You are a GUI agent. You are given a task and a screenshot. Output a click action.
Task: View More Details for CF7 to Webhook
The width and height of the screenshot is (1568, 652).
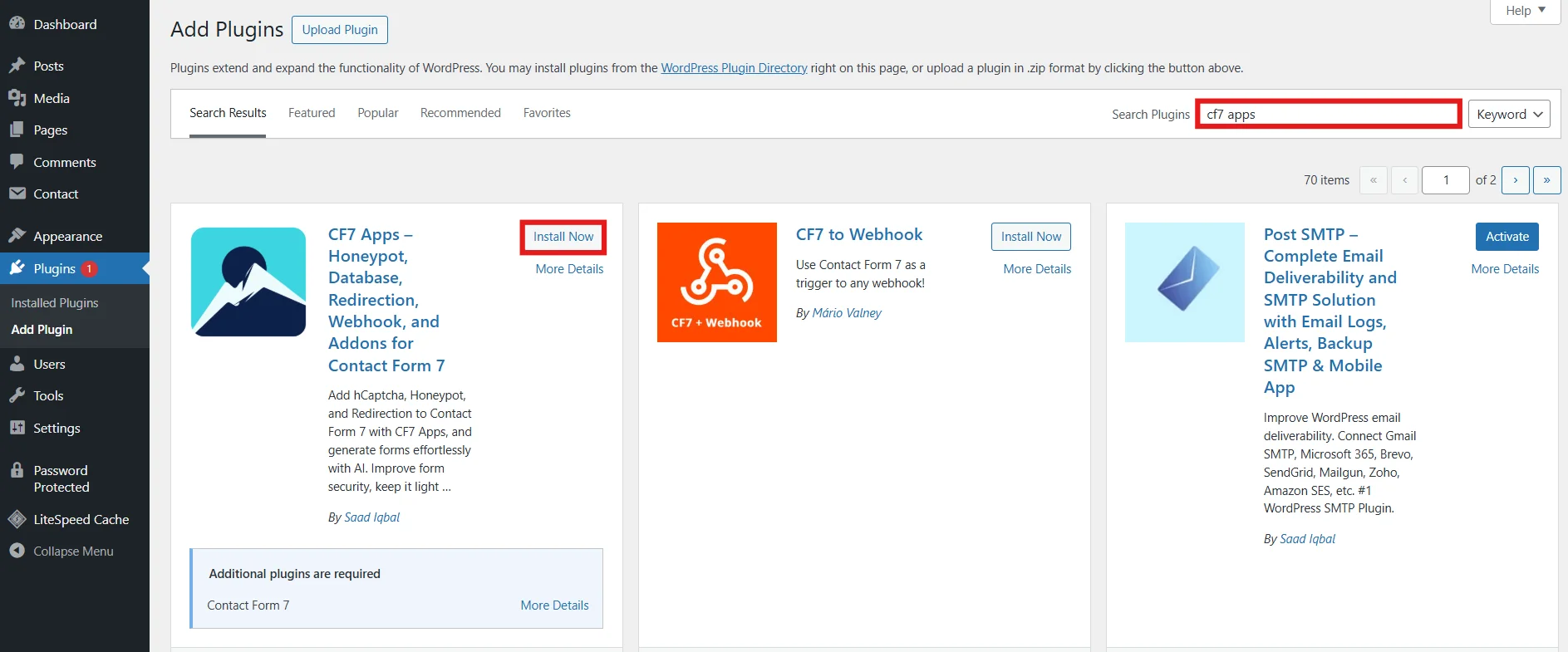[x=1037, y=269]
